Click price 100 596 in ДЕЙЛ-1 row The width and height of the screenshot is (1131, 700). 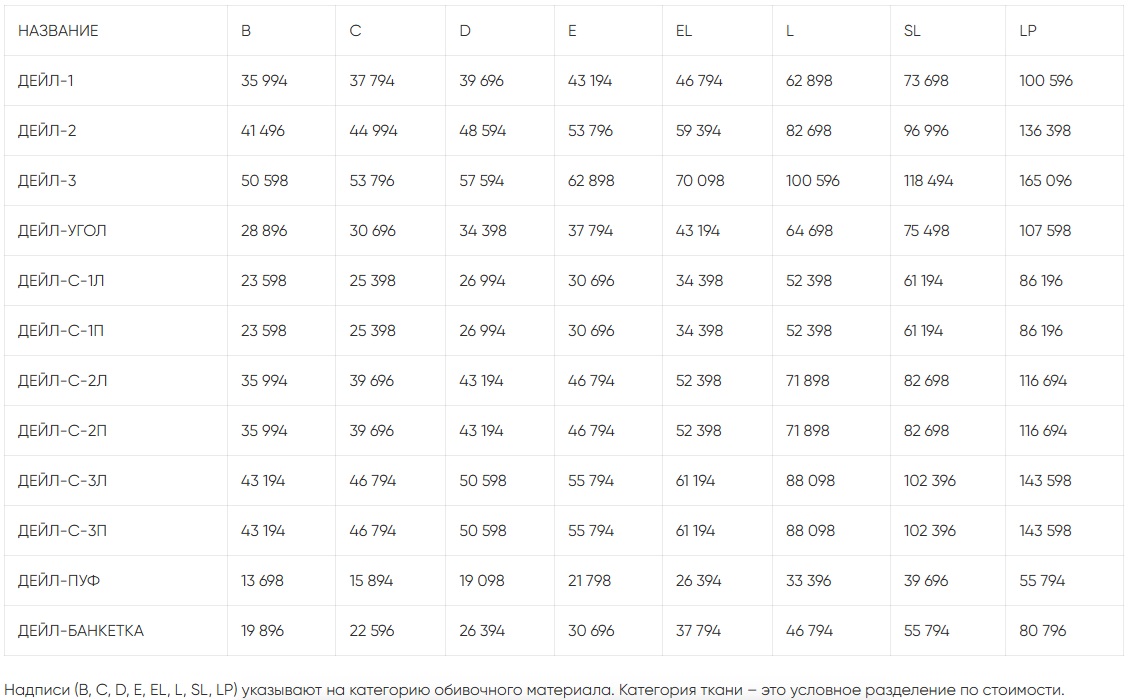(1046, 81)
